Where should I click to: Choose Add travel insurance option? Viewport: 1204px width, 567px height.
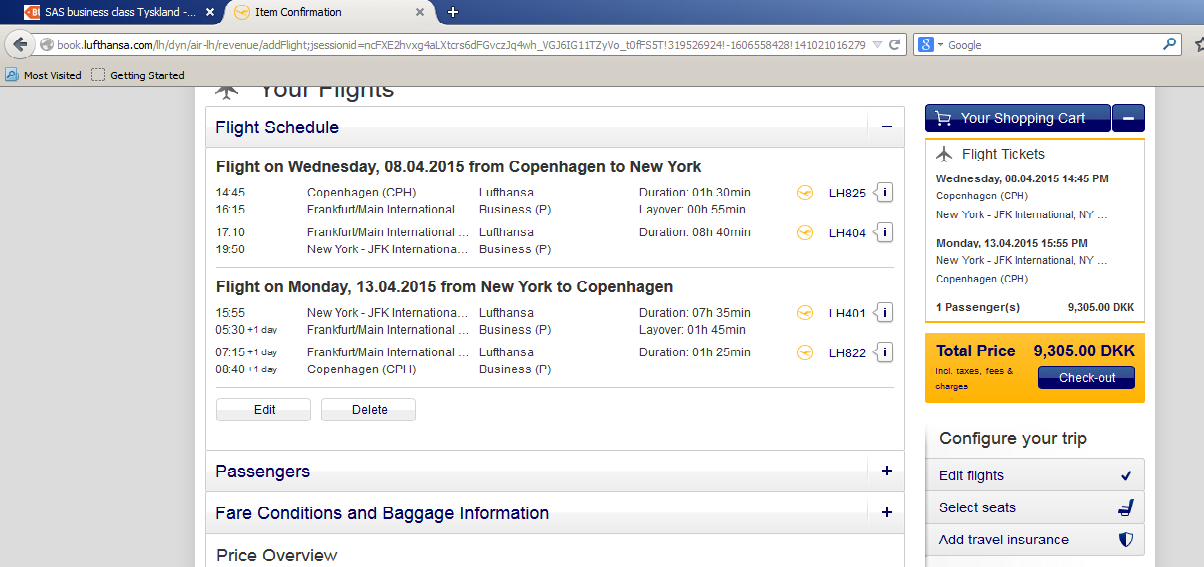tap(1035, 539)
